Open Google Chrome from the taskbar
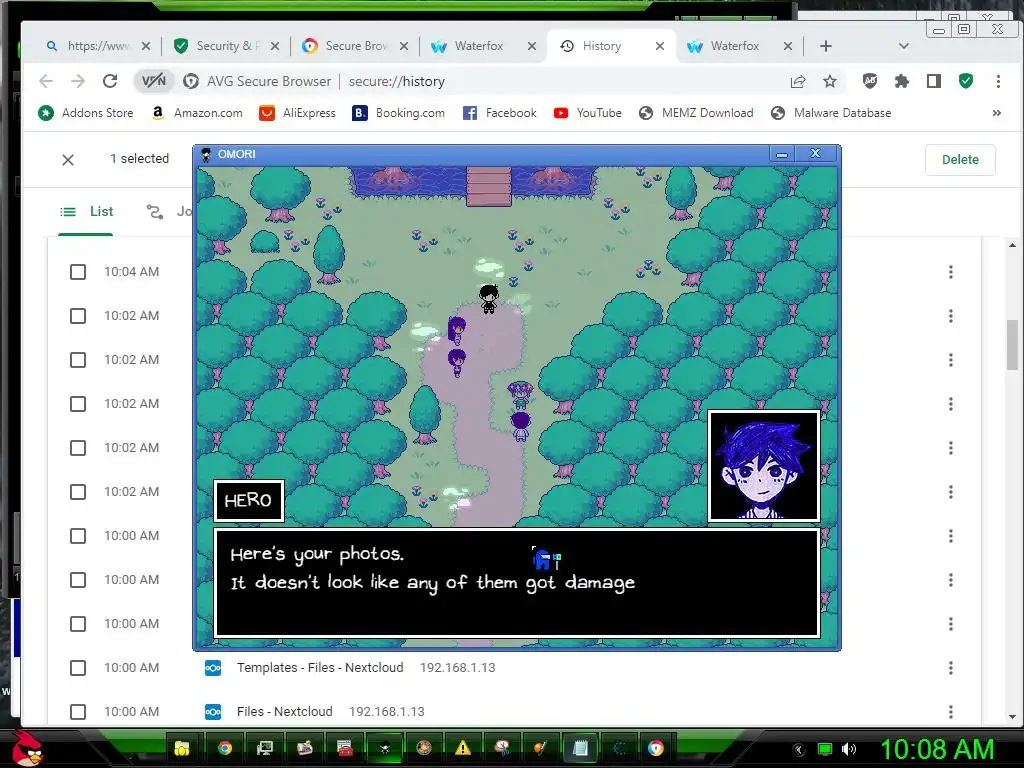Screen dimensions: 1024x768 [225, 748]
